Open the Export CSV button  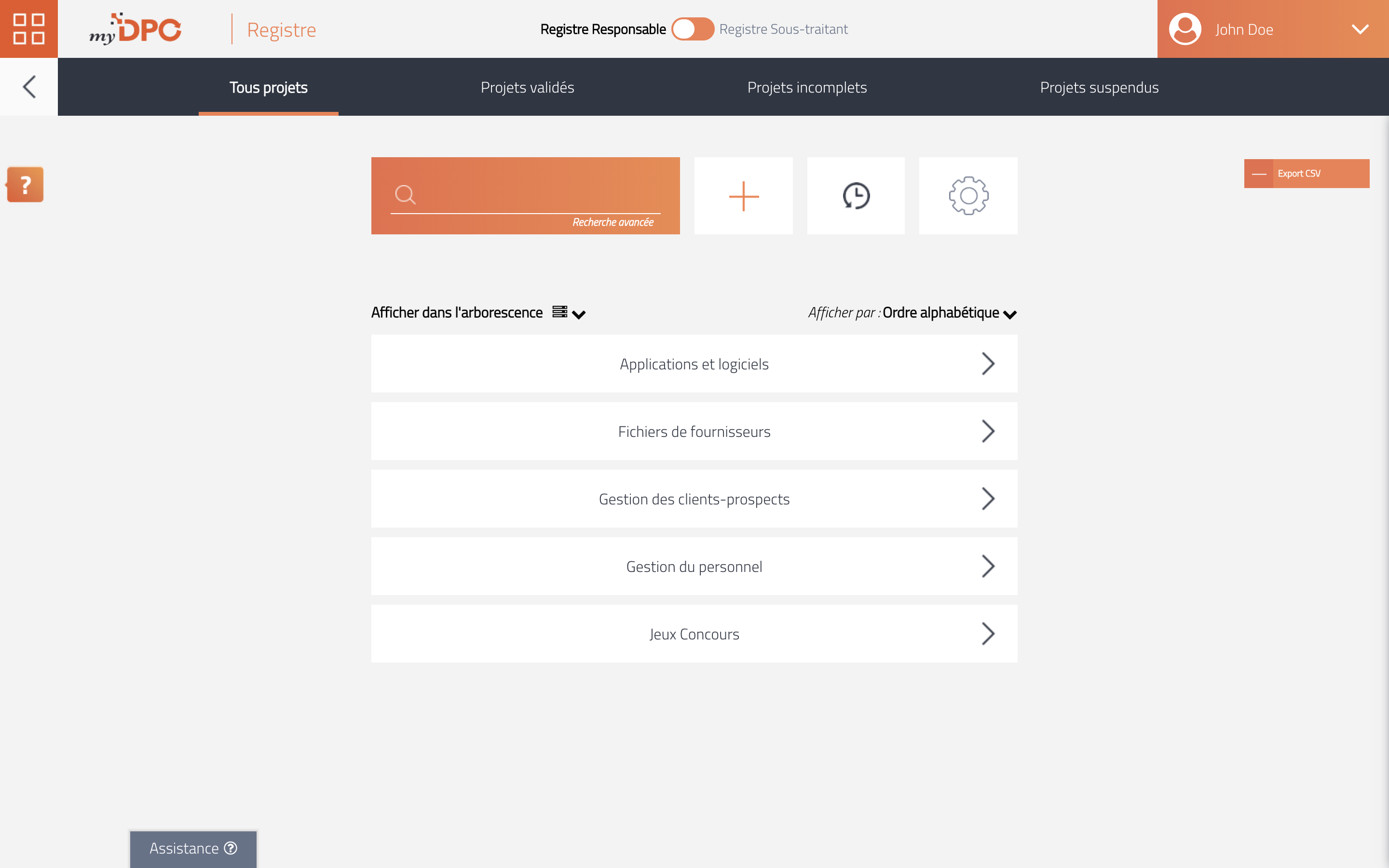point(1308,173)
